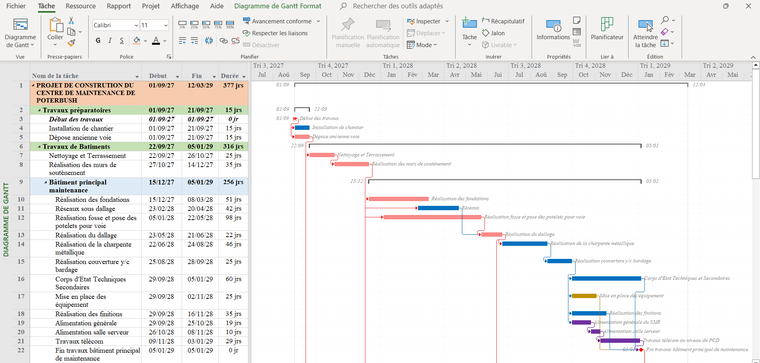Click Jalon to insert a milestone
This screenshot has height=363, width=760.
[x=493, y=33]
